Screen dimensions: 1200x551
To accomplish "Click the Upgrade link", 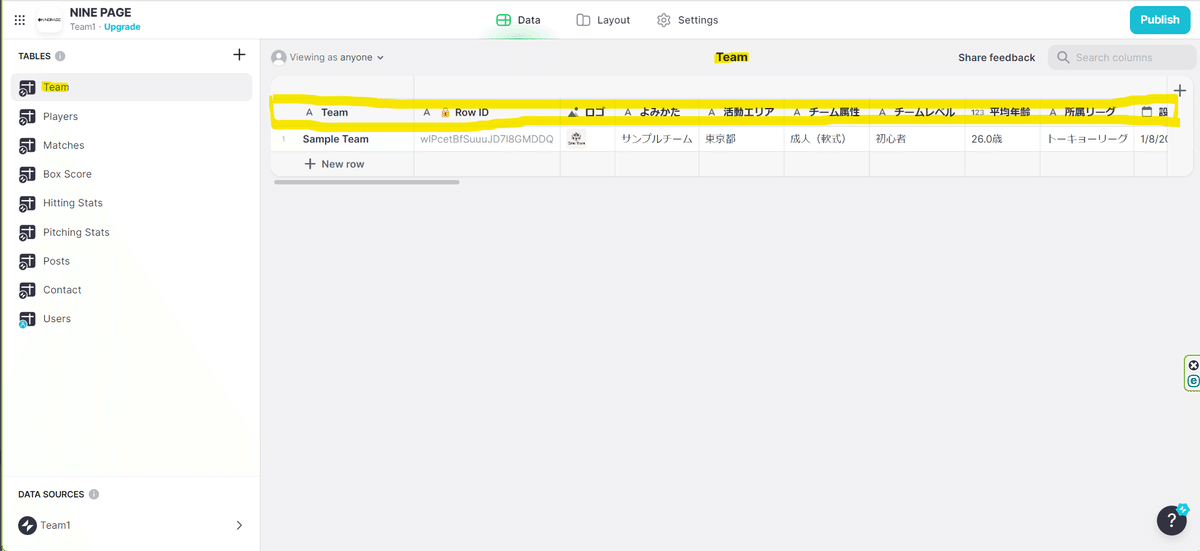I will (122, 27).
